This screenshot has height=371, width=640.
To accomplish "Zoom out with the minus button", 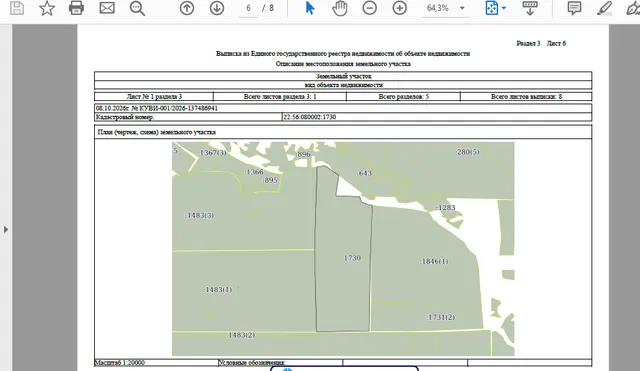I will pos(369,8).
